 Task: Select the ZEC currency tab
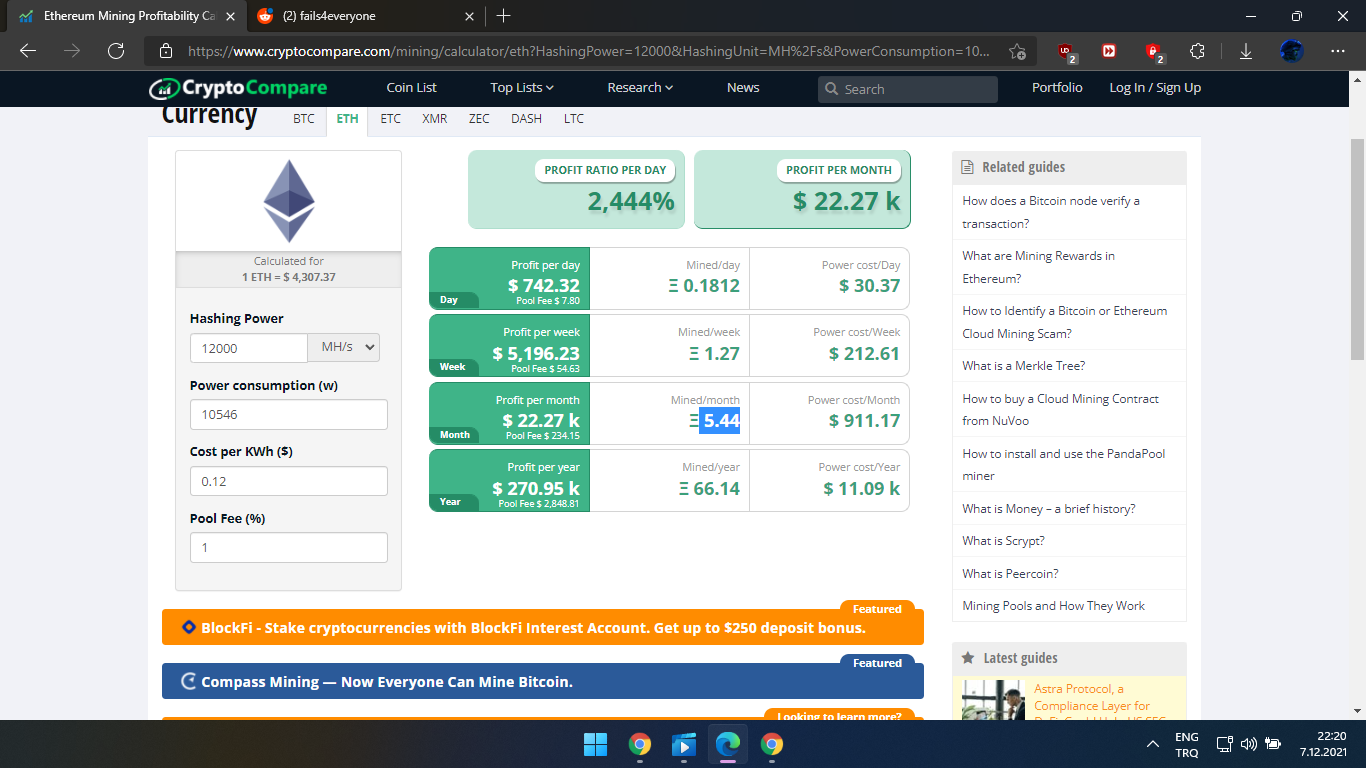[x=479, y=118]
